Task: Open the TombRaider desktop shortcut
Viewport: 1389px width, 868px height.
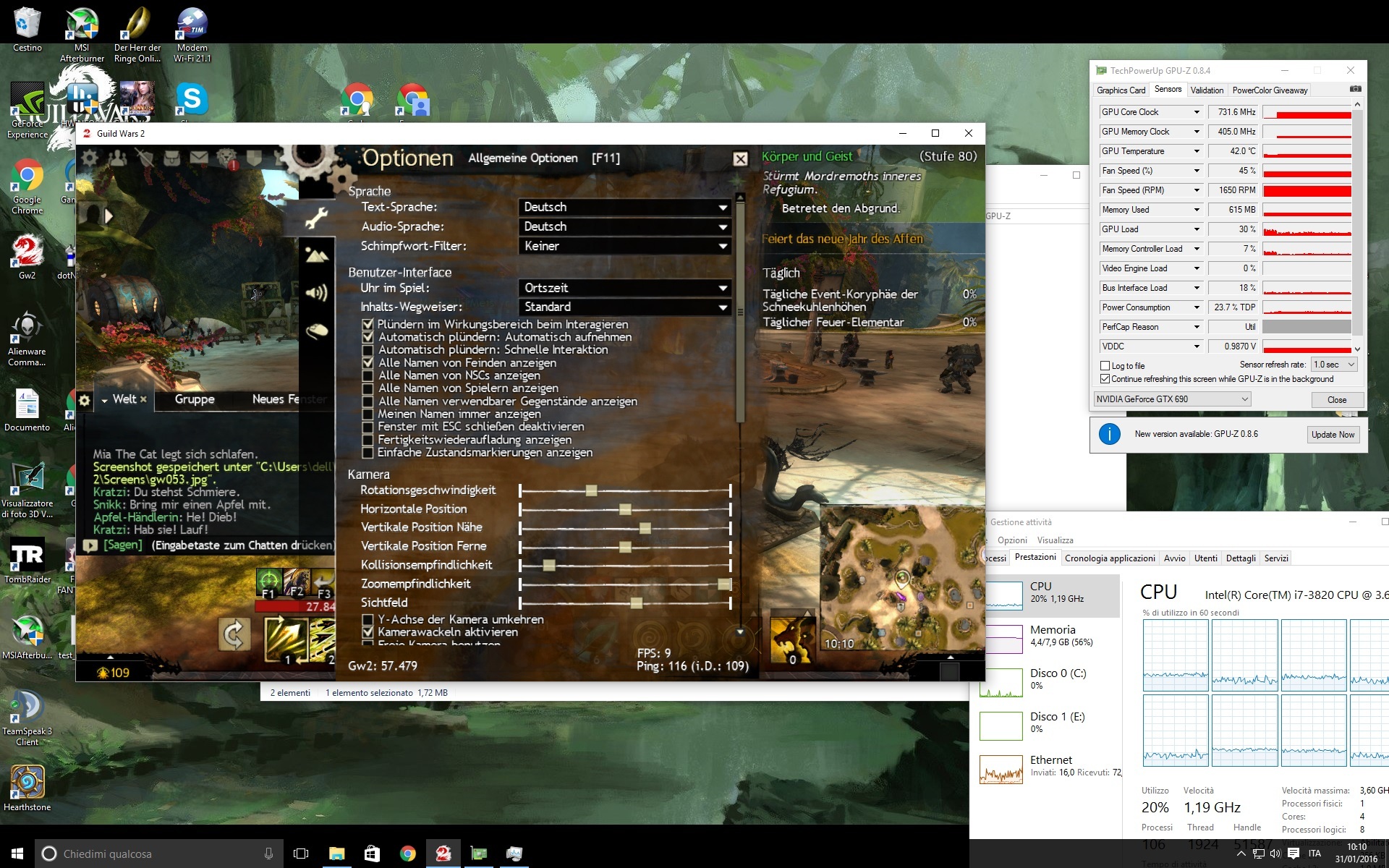Action: click(27, 561)
